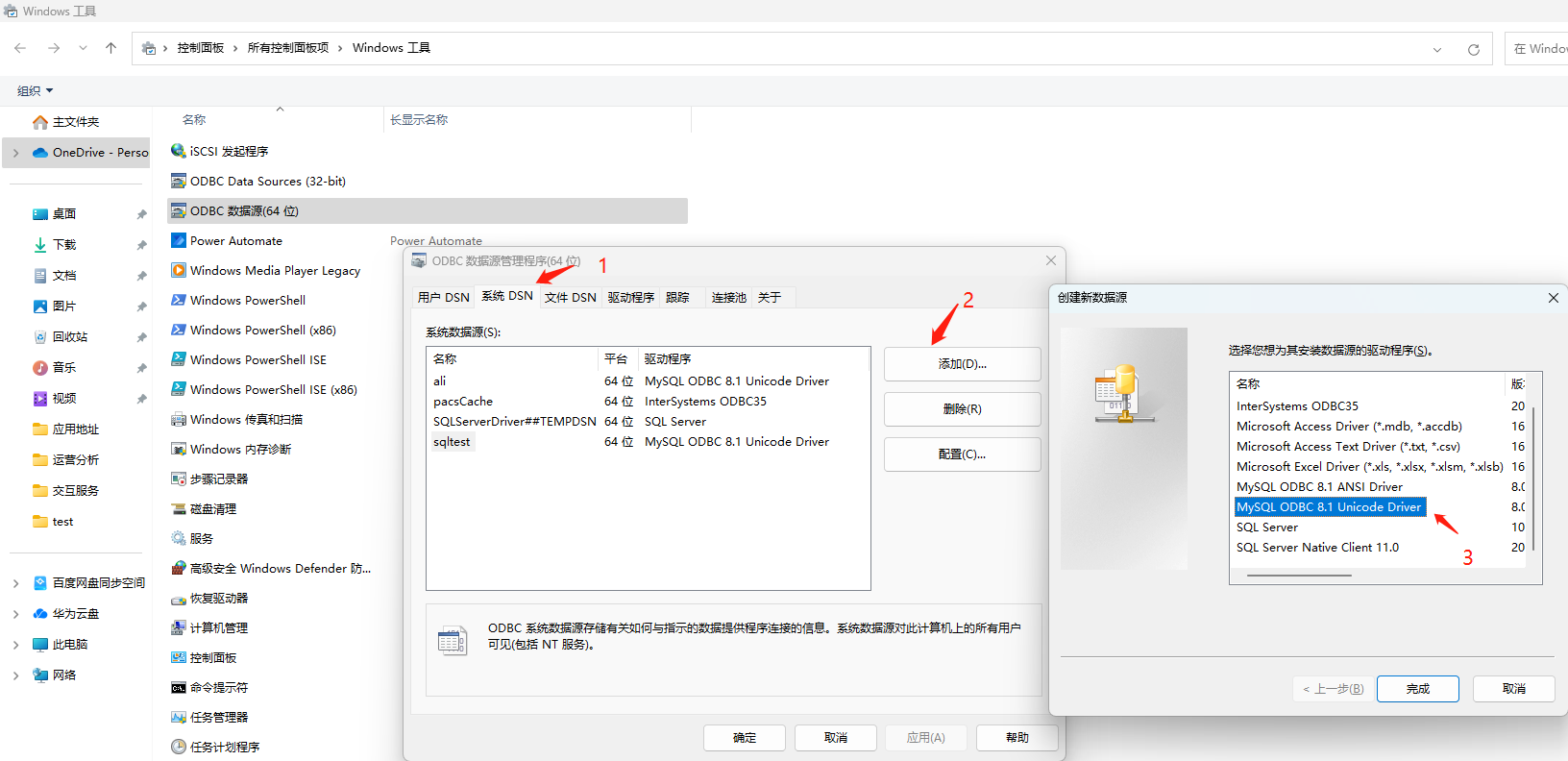This screenshot has width=1568, height=761.
Task: Open 计算机管理 icon
Action: click(178, 627)
